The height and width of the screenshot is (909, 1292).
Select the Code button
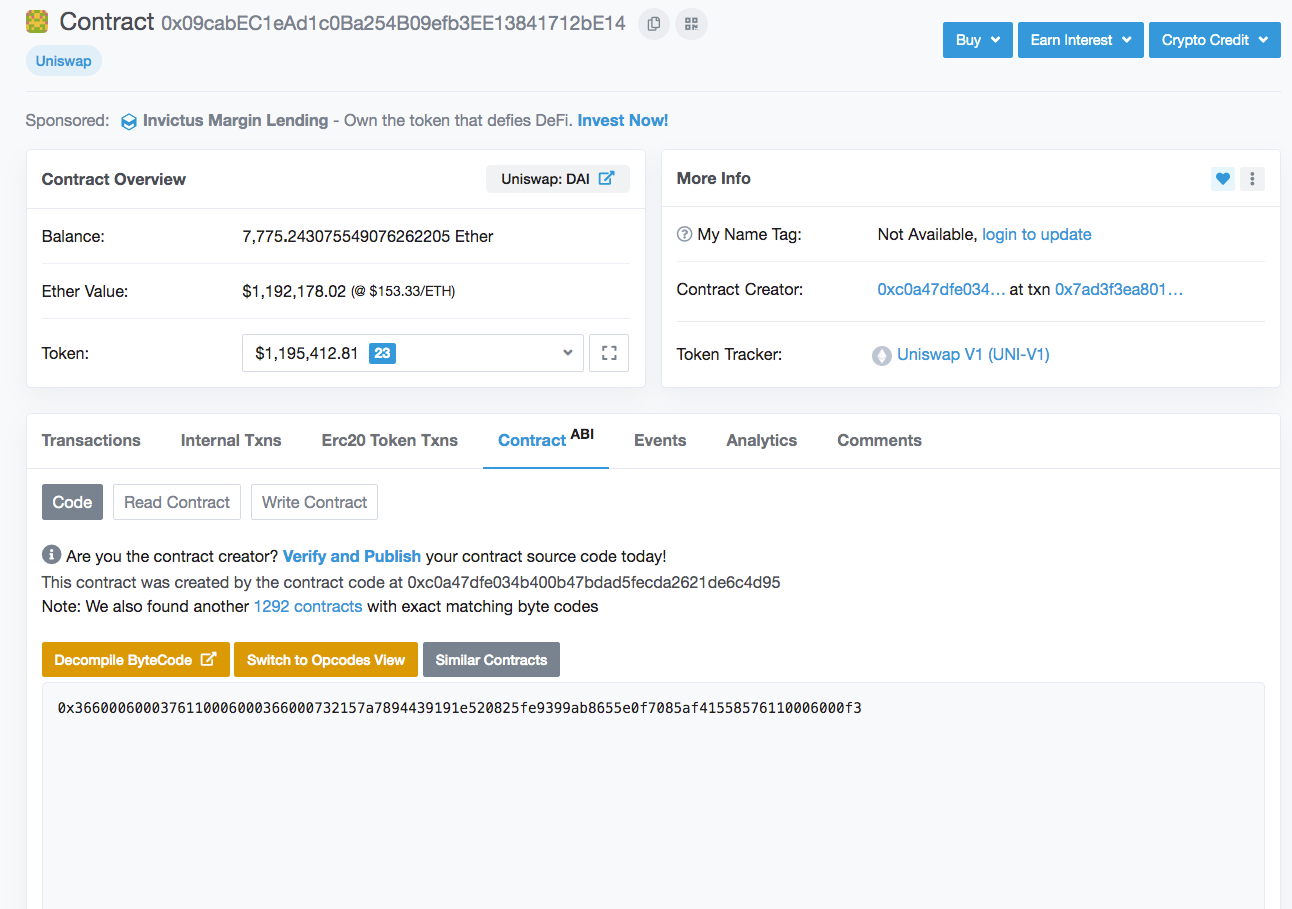point(72,502)
